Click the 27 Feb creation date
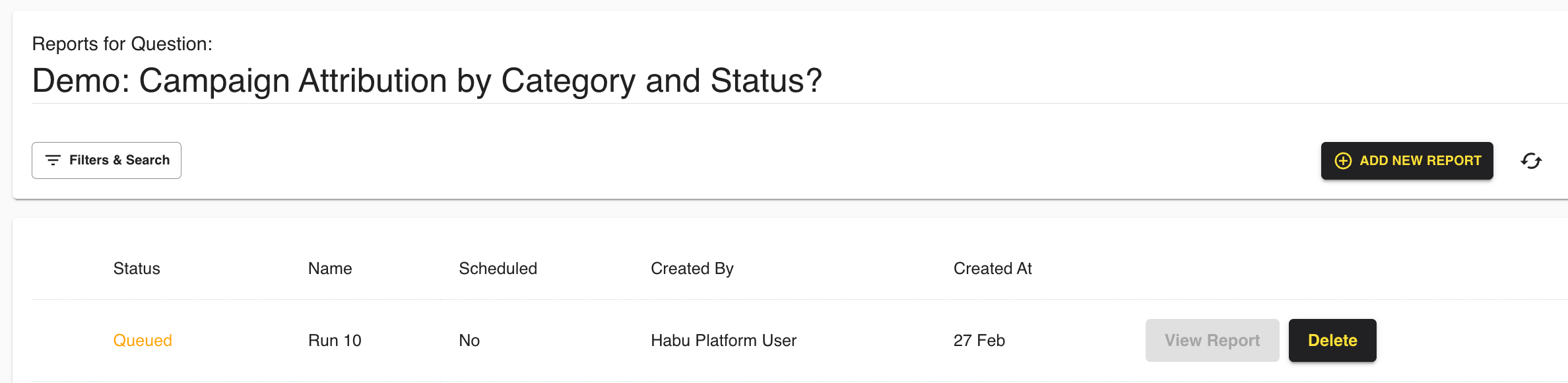The image size is (1568, 383). click(979, 340)
